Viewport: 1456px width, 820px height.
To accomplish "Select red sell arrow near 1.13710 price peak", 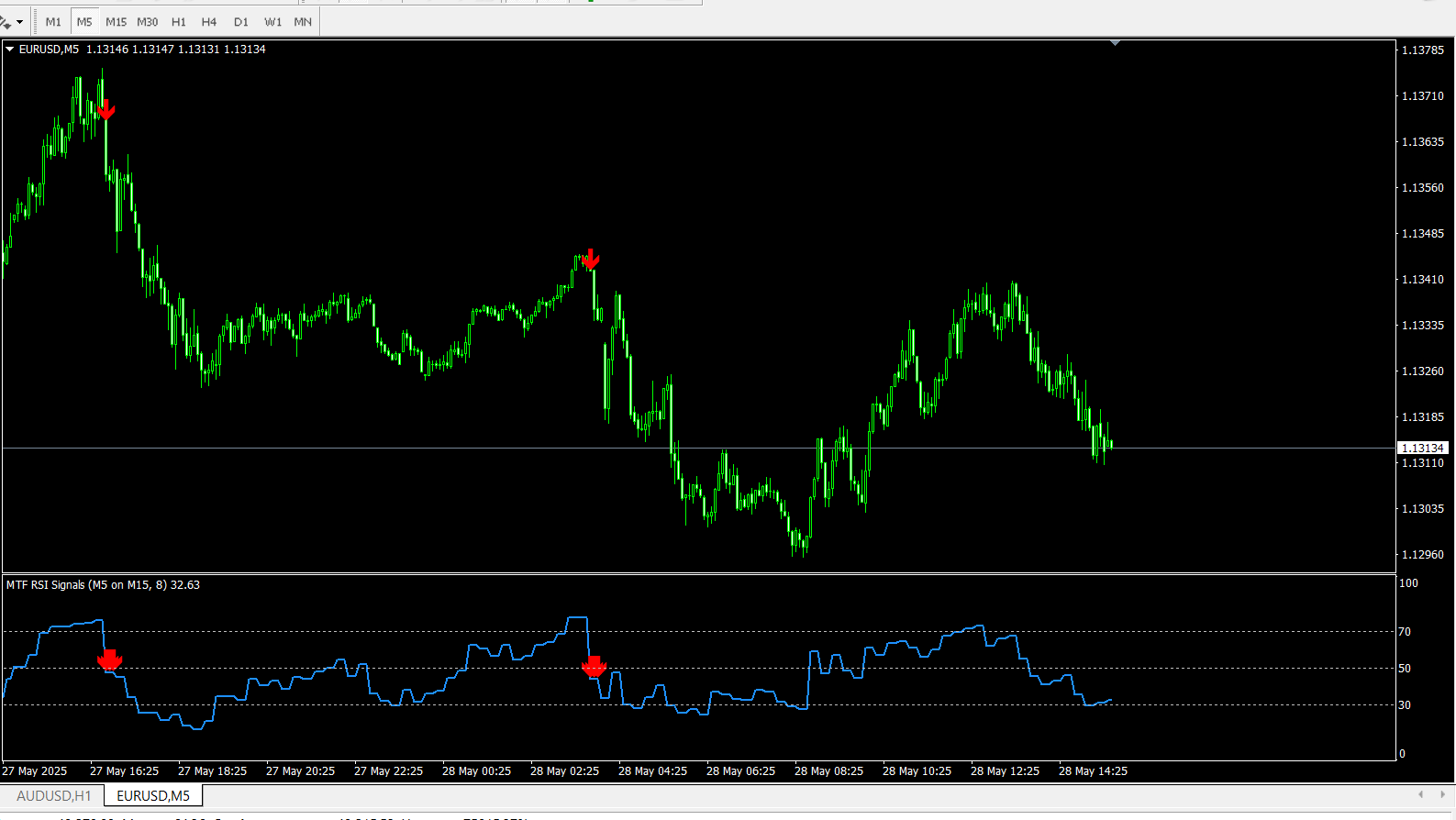I will (106, 110).
